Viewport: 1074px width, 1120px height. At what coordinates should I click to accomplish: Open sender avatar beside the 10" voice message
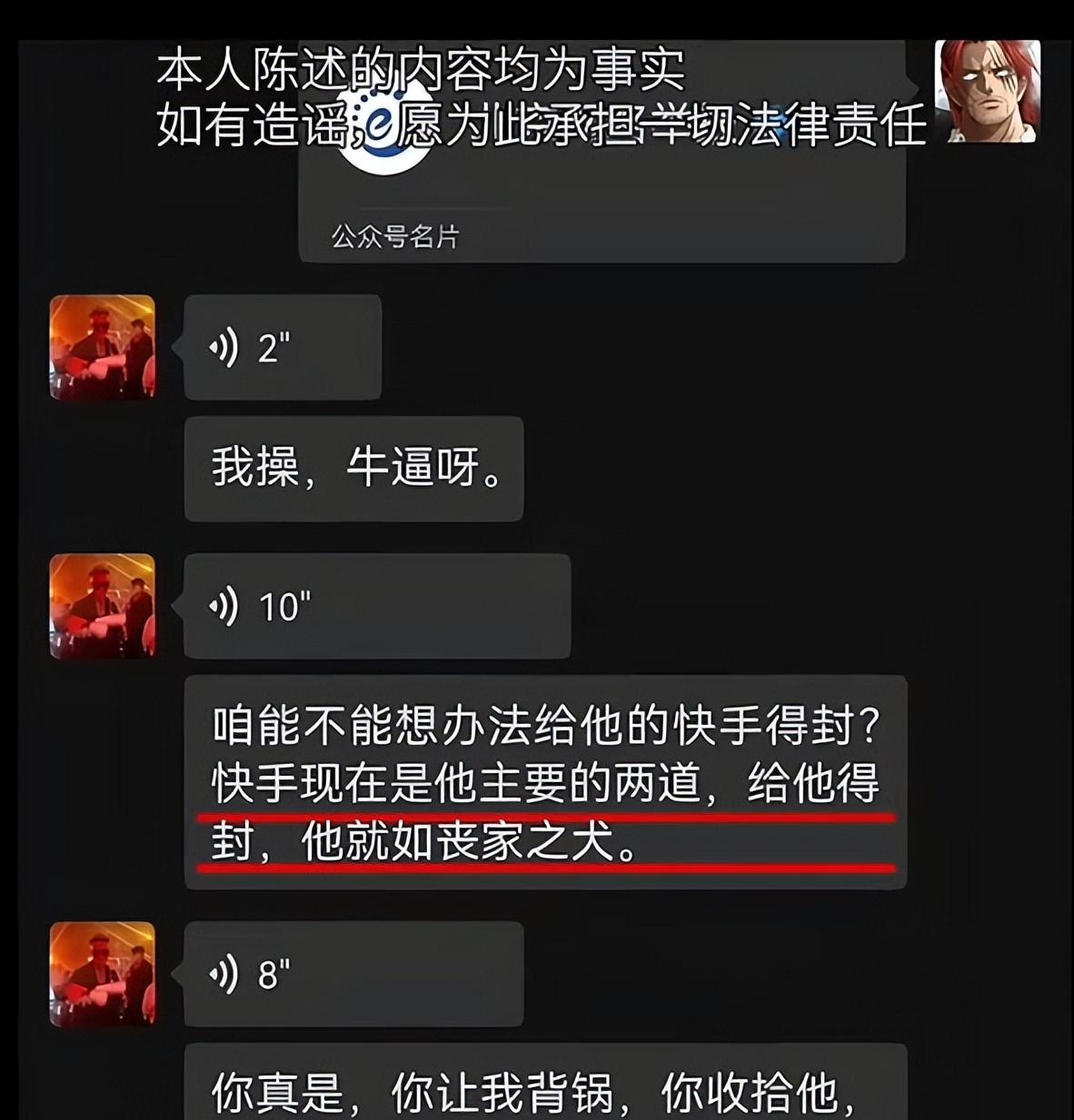[102, 606]
